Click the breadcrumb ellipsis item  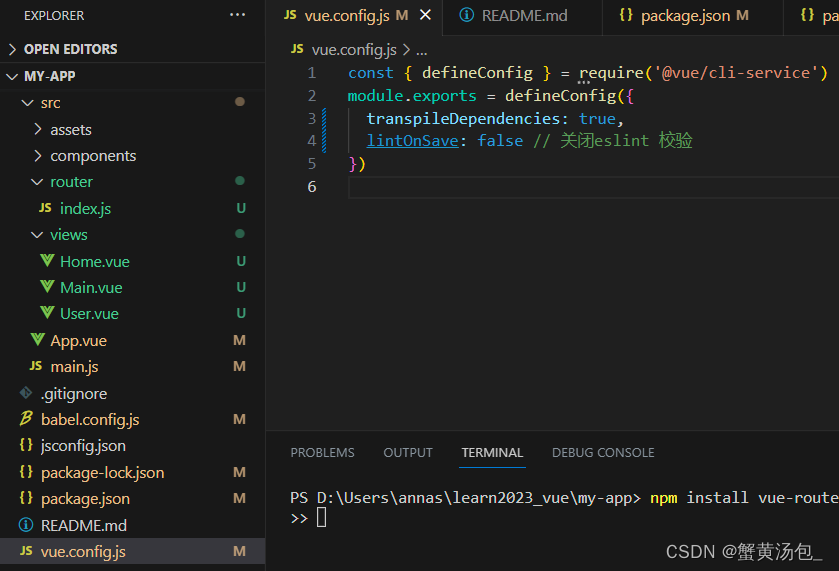422,51
